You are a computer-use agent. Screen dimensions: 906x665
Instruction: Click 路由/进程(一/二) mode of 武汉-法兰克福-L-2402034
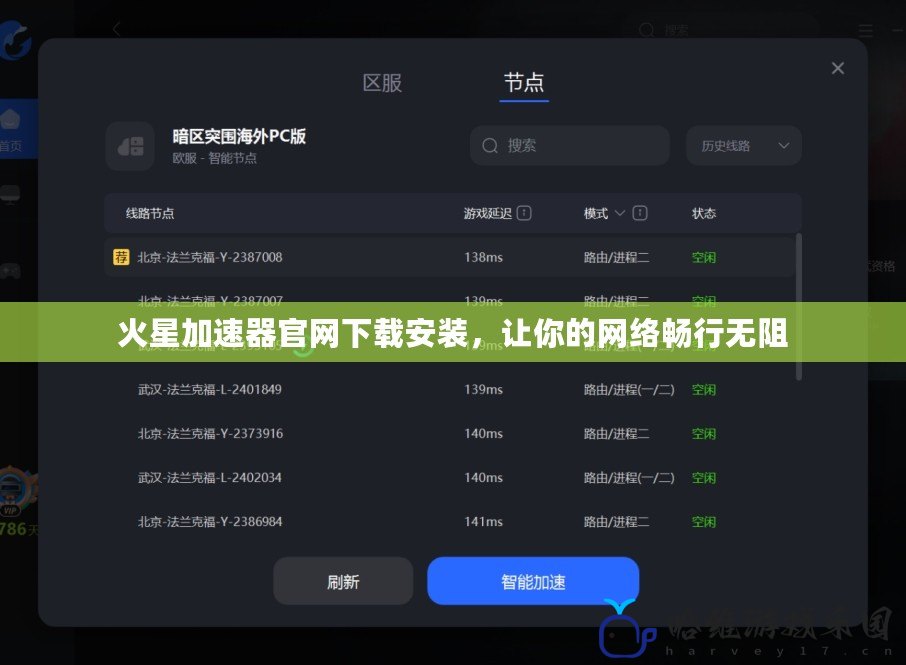click(629, 478)
